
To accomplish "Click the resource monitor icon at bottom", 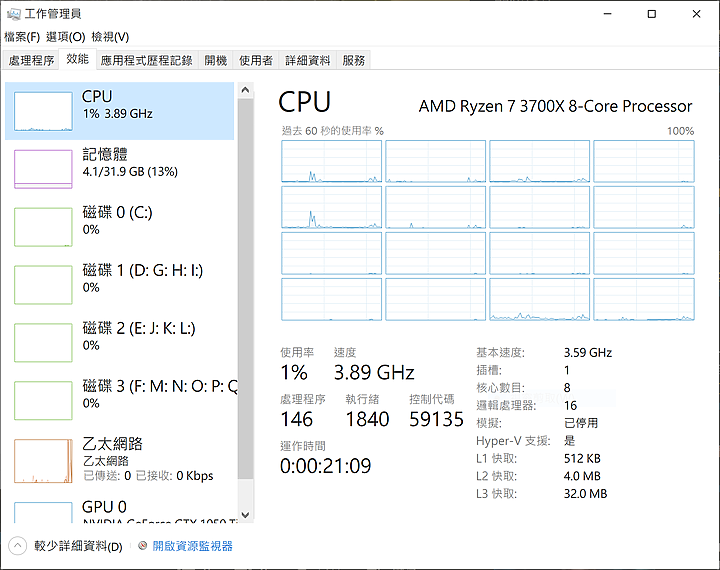I will click(143, 546).
